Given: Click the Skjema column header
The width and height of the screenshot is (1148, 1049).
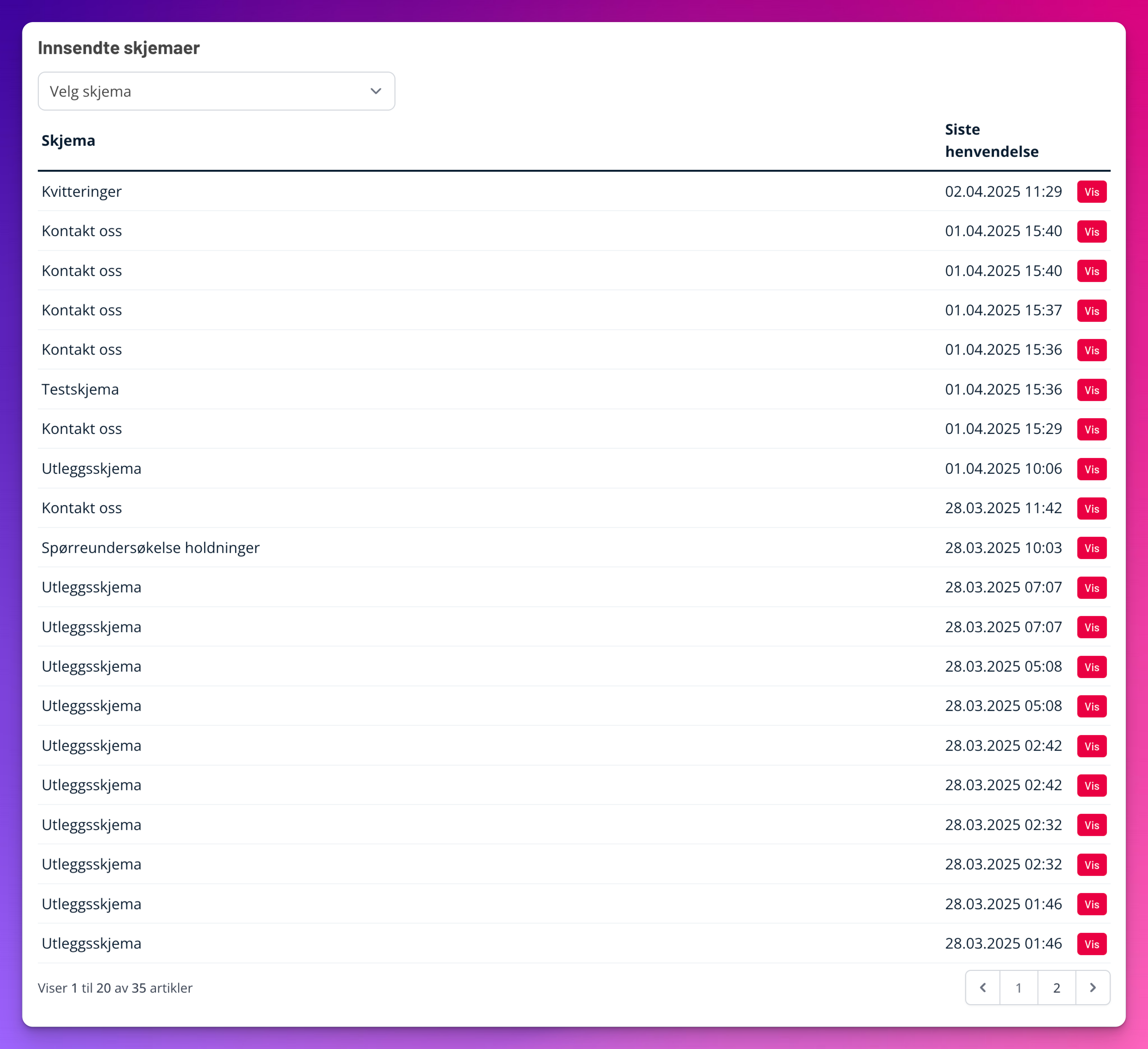Looking at the screenshot, I should [x=68, y=141].
